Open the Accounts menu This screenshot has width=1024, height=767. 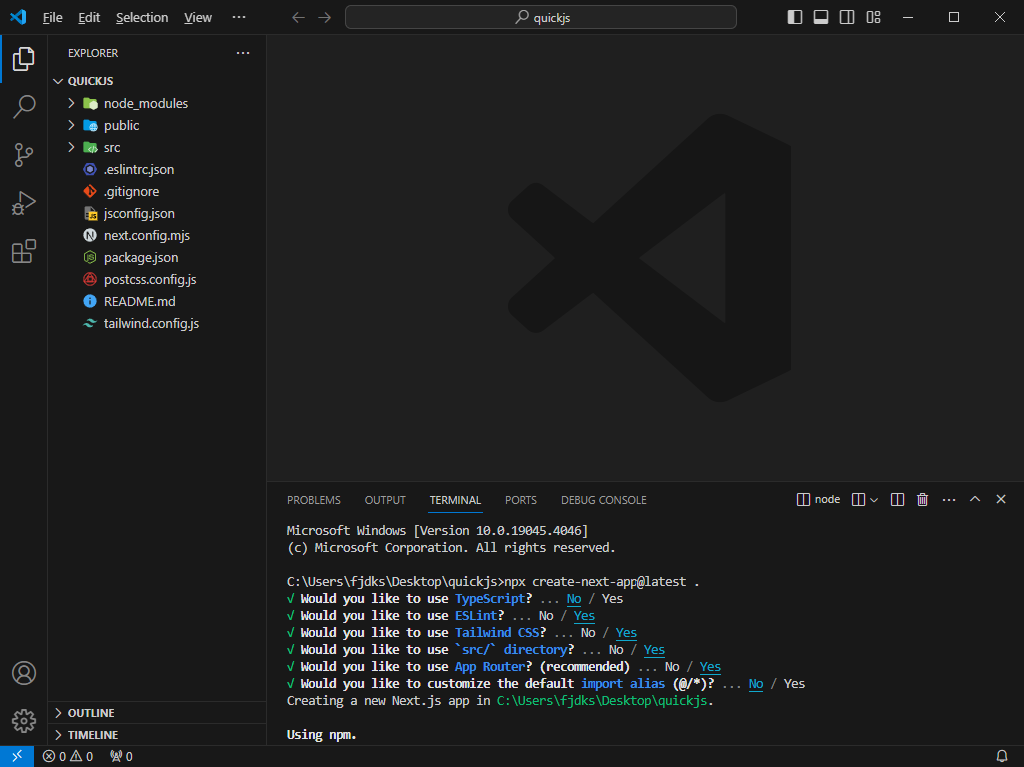[24, 673]
